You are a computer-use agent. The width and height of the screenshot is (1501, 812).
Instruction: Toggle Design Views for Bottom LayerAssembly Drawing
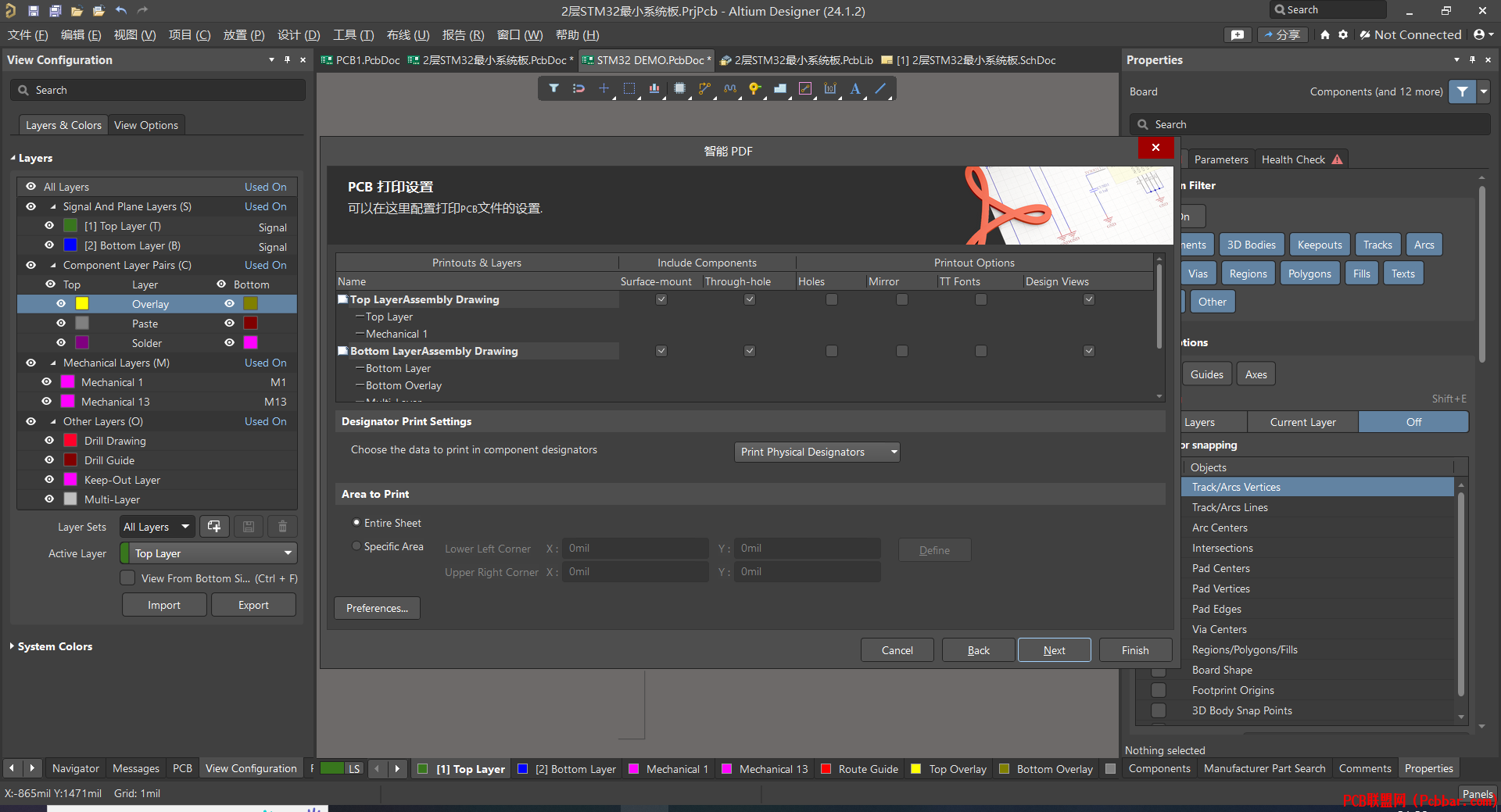[1089, 351]
